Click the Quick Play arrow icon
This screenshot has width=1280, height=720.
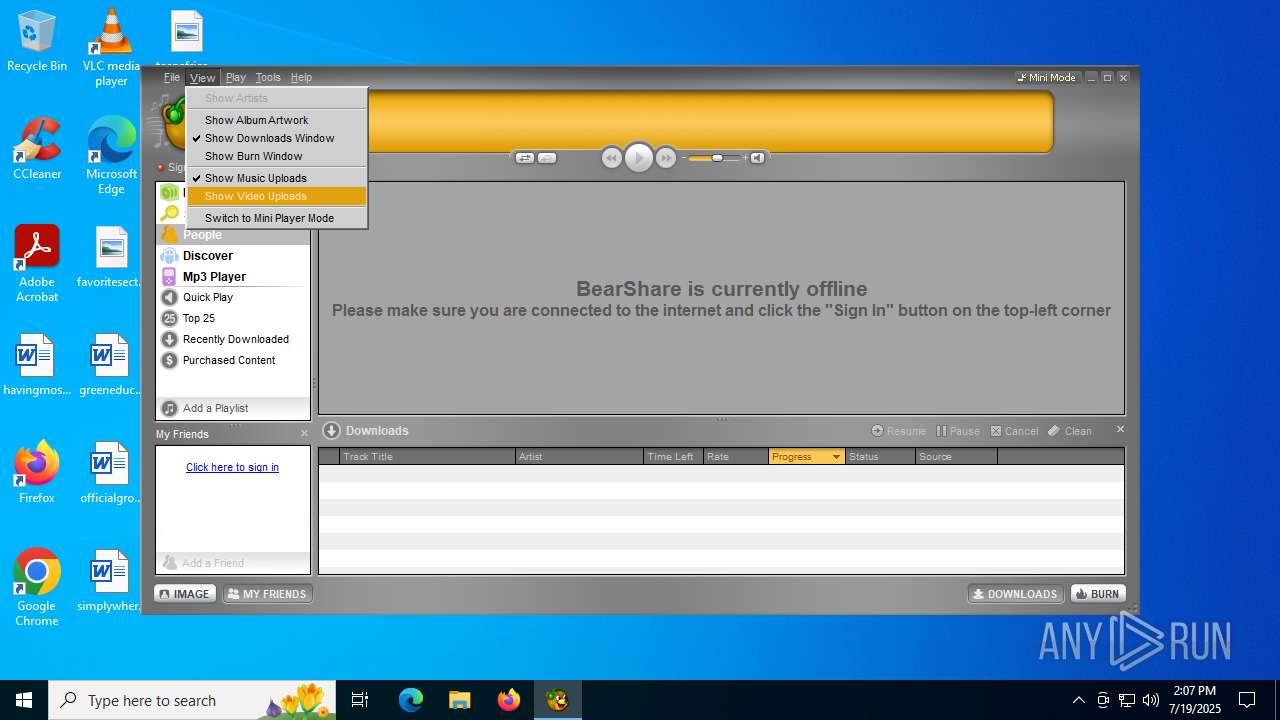click(170, 298)
